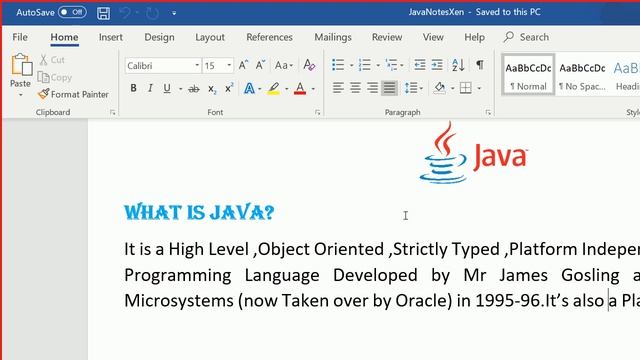640x360 pixels.
Task: Expand the Paste options arrow
Action: [x=20, y=95]
